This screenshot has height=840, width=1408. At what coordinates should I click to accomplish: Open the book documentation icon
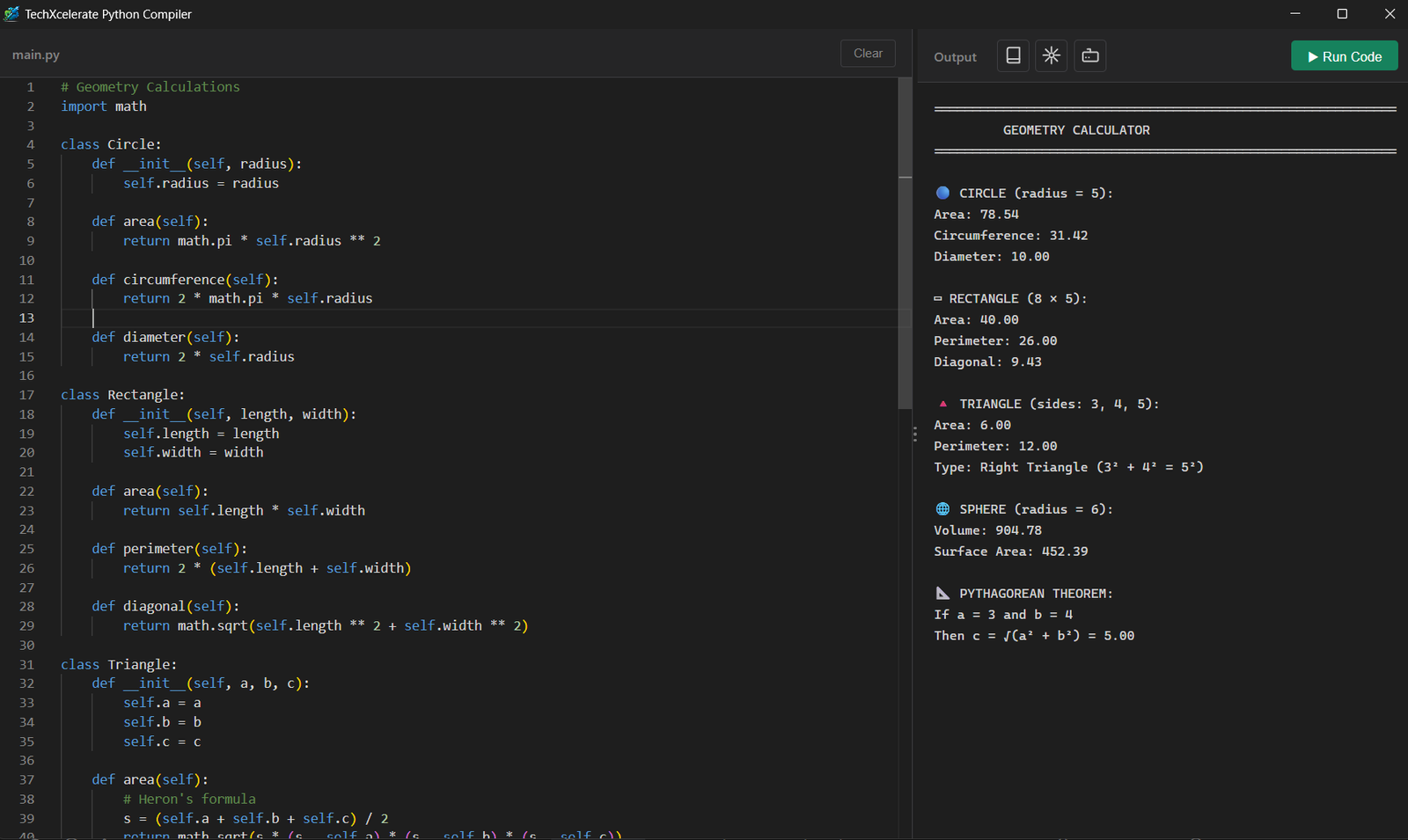pyautogui.click(x=1013, y=56)
